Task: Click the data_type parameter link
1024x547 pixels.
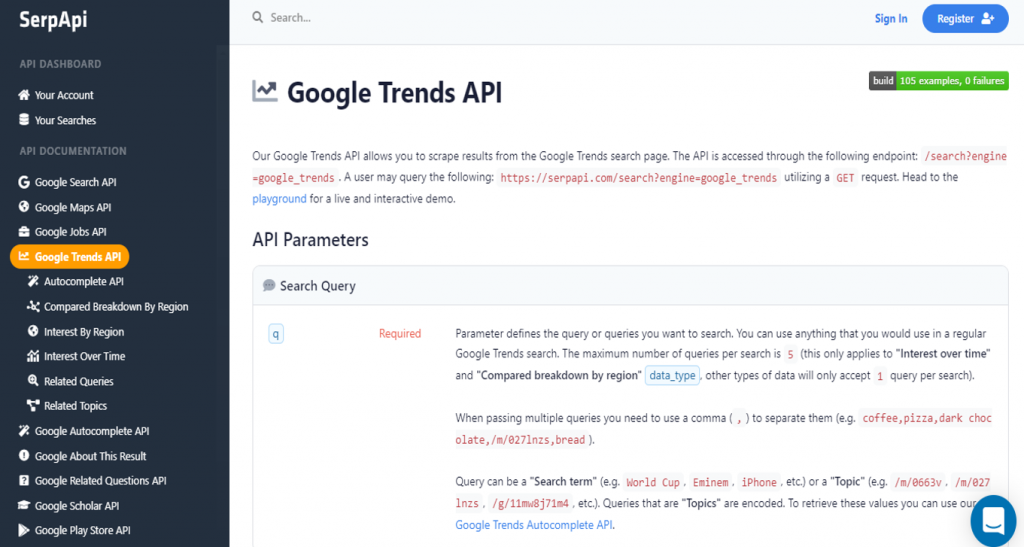Action: pos(672,375)
